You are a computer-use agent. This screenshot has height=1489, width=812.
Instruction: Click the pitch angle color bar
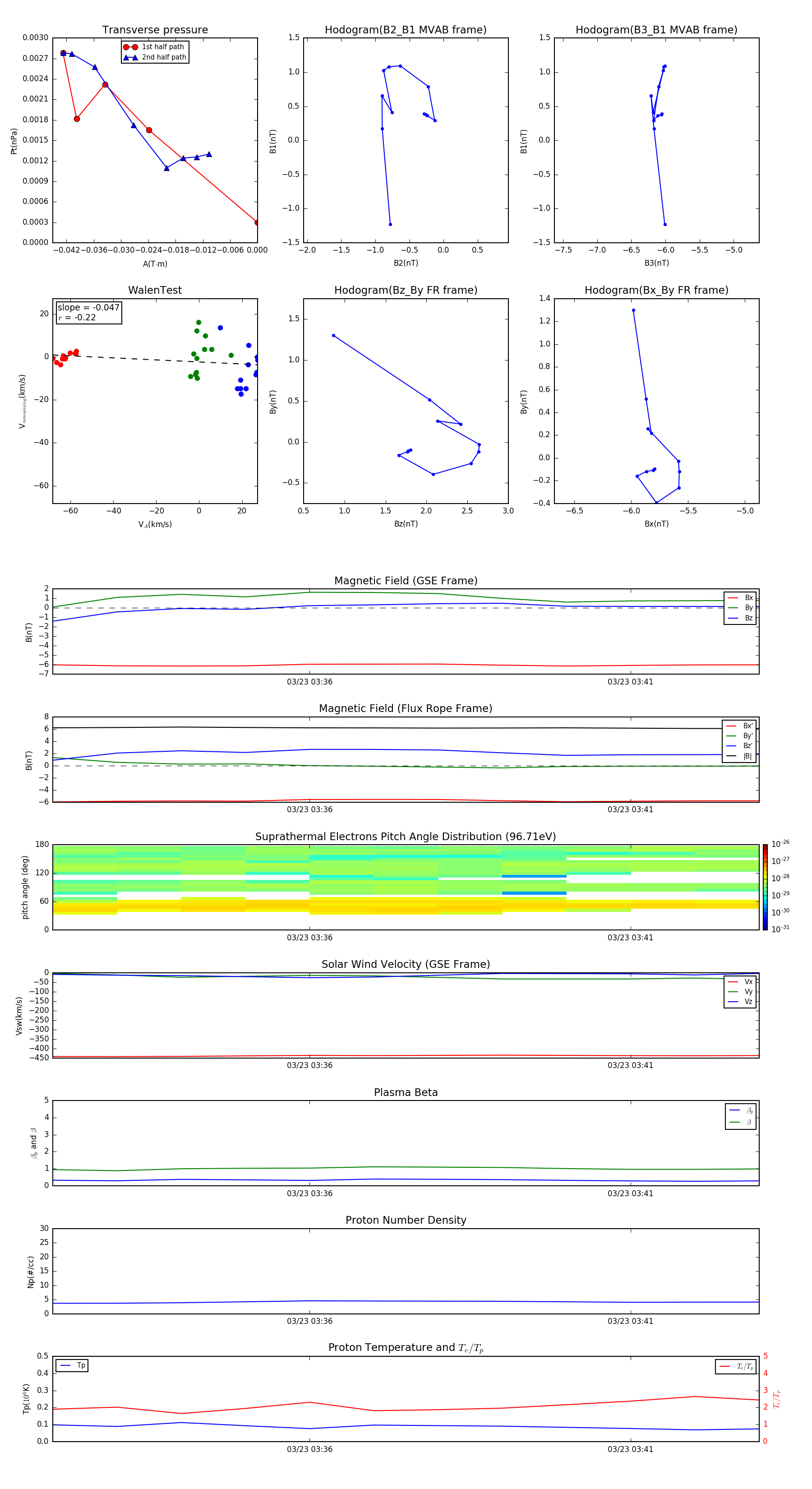point(765,887)
